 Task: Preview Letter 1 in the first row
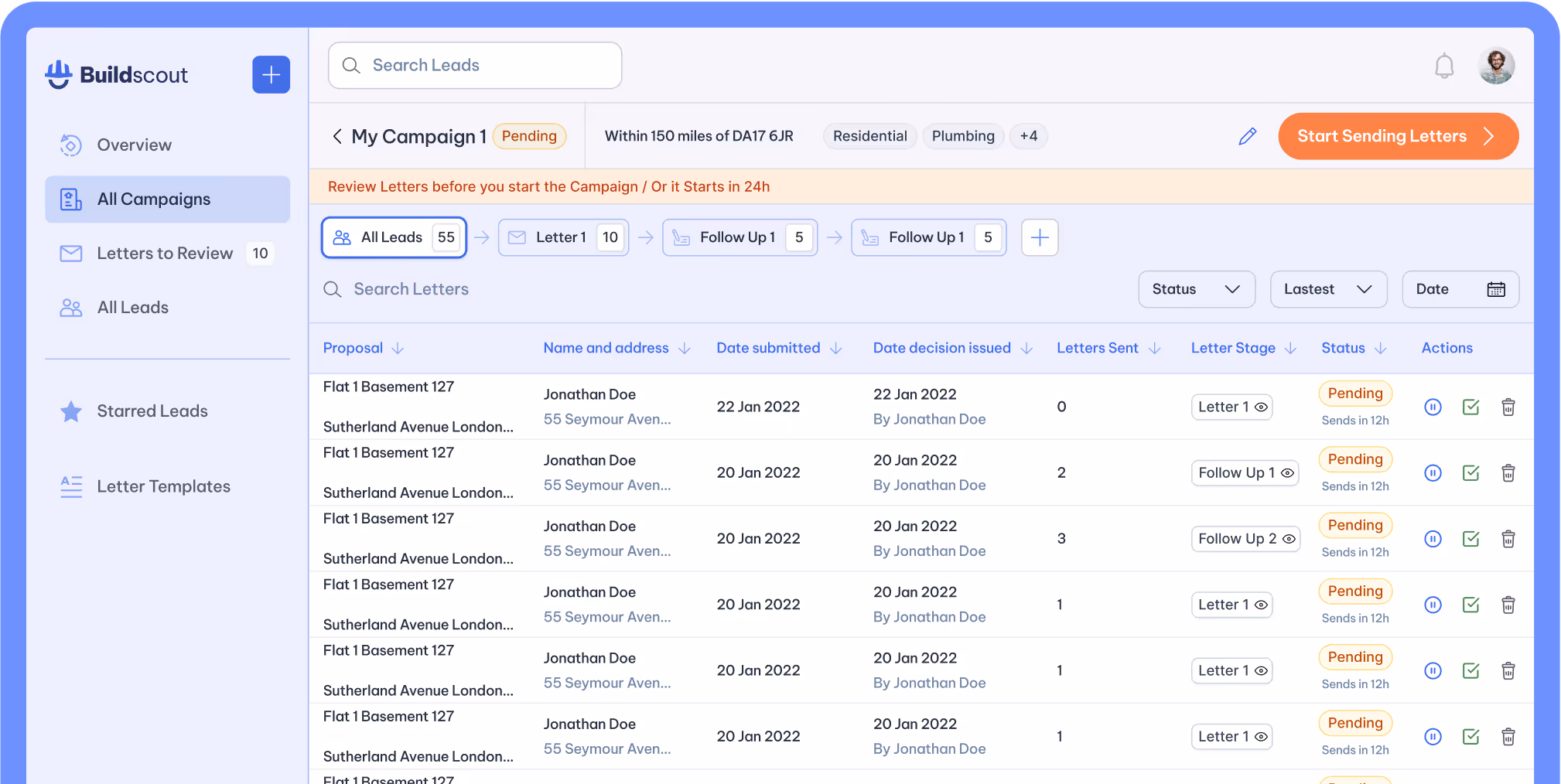tap(1260, 407)
